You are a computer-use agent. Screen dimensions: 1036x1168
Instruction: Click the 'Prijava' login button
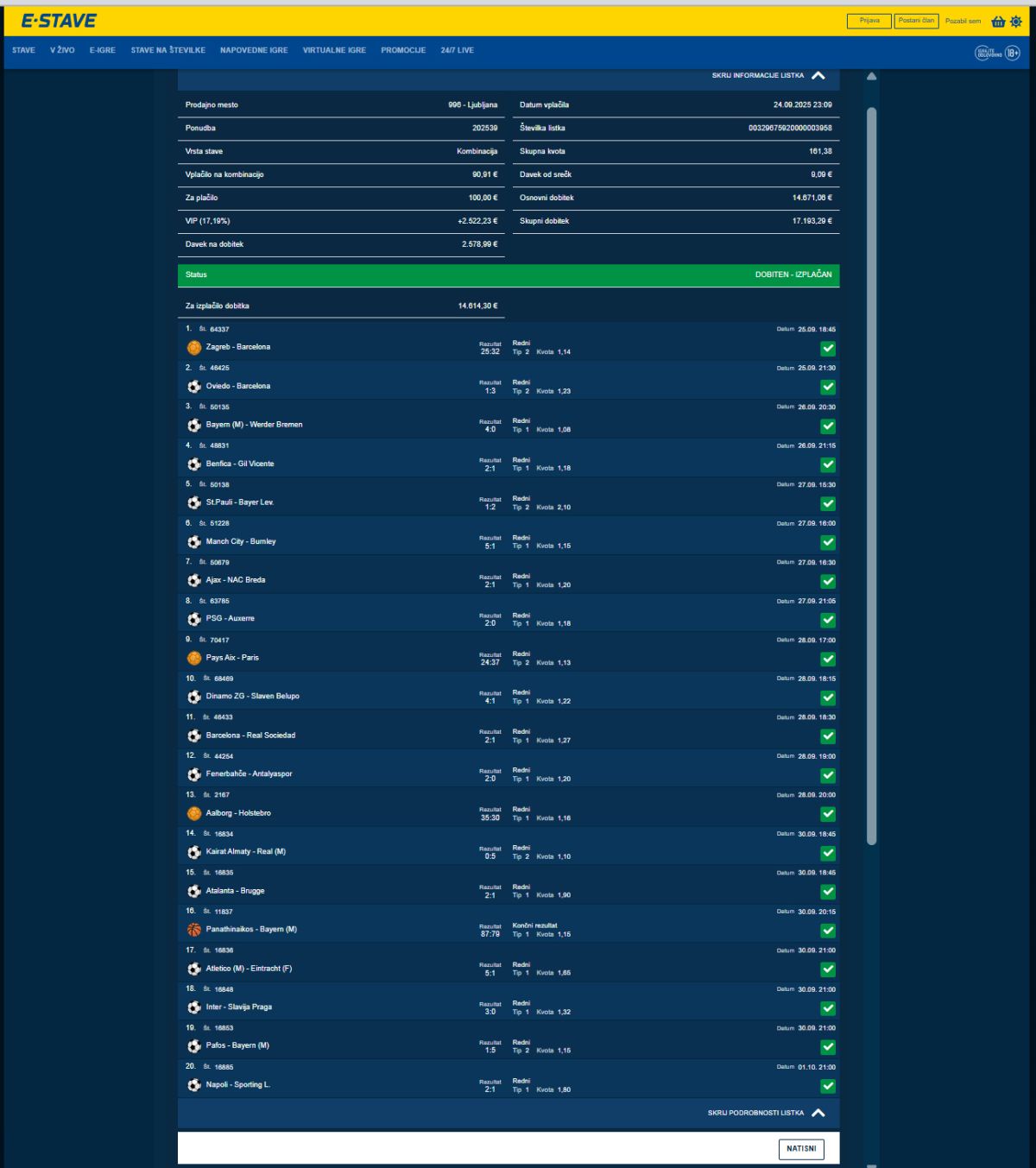click(869, 21)
